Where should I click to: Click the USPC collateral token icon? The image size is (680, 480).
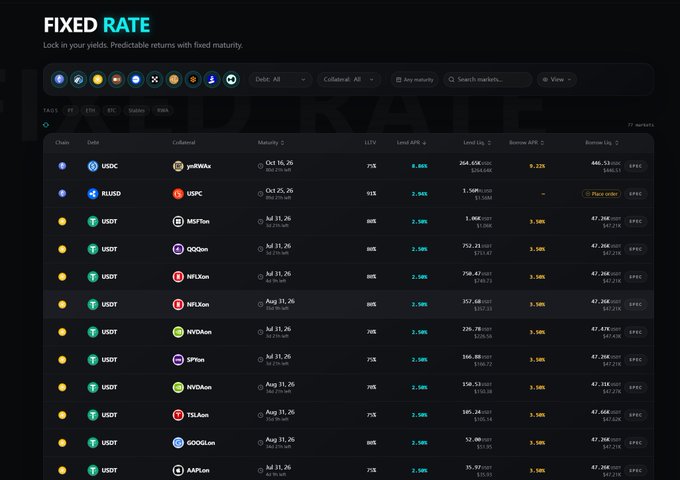[x=178, y=194]
